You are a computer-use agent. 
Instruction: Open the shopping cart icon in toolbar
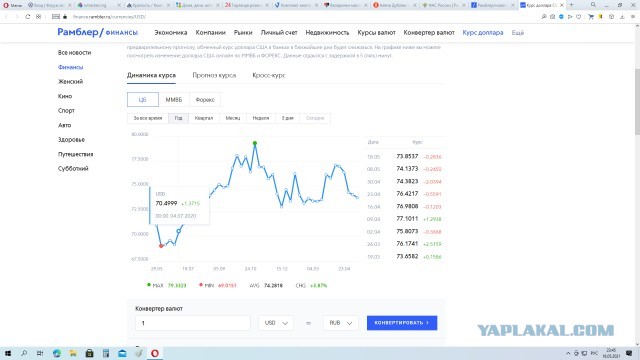coord(591,17)
